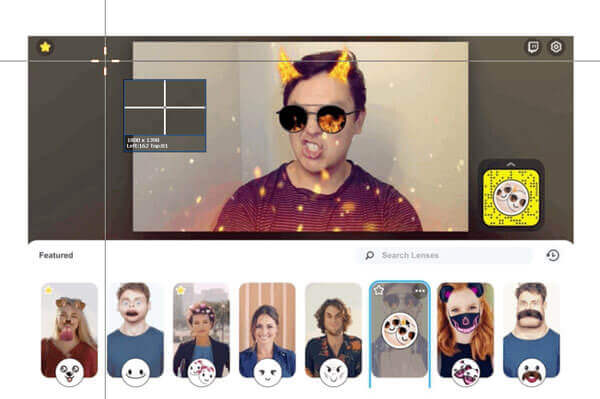Select the smirking face lens icon
Screen dimensions: 600x399
[267, 372]
